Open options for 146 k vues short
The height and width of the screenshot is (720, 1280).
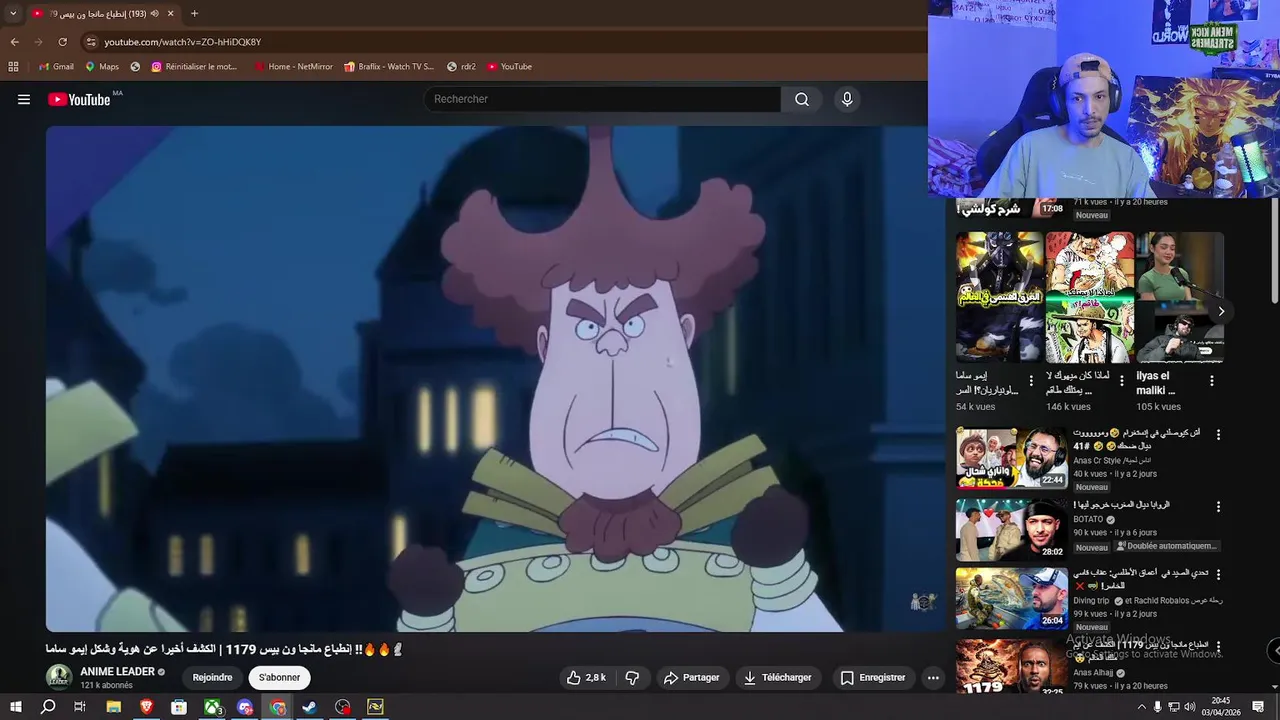(x=1122, y=381)
